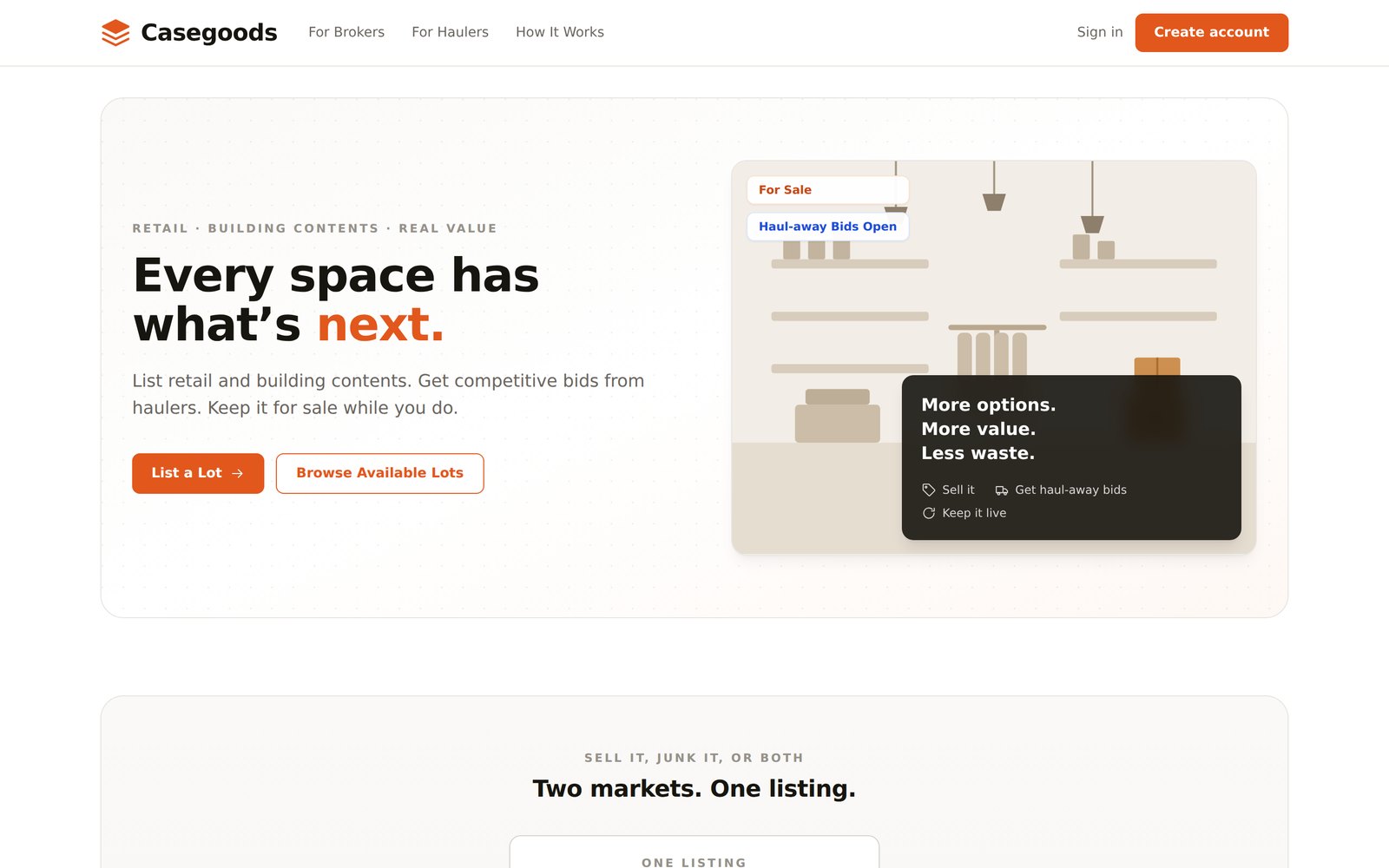This screenshot has height=868, width=1389.
Task: Open the For Brokers nav link
Action: coord(346,32)
